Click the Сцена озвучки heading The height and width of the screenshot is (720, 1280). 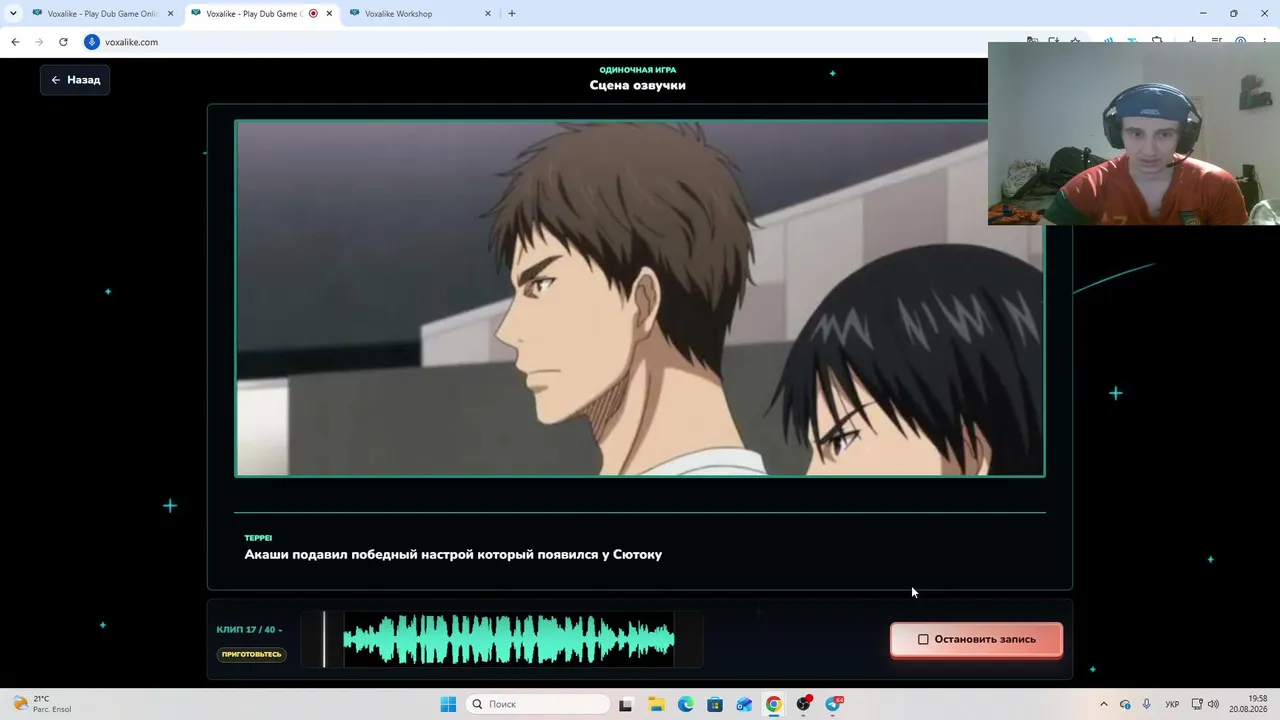pyautogui.click(x=638, y=85)
